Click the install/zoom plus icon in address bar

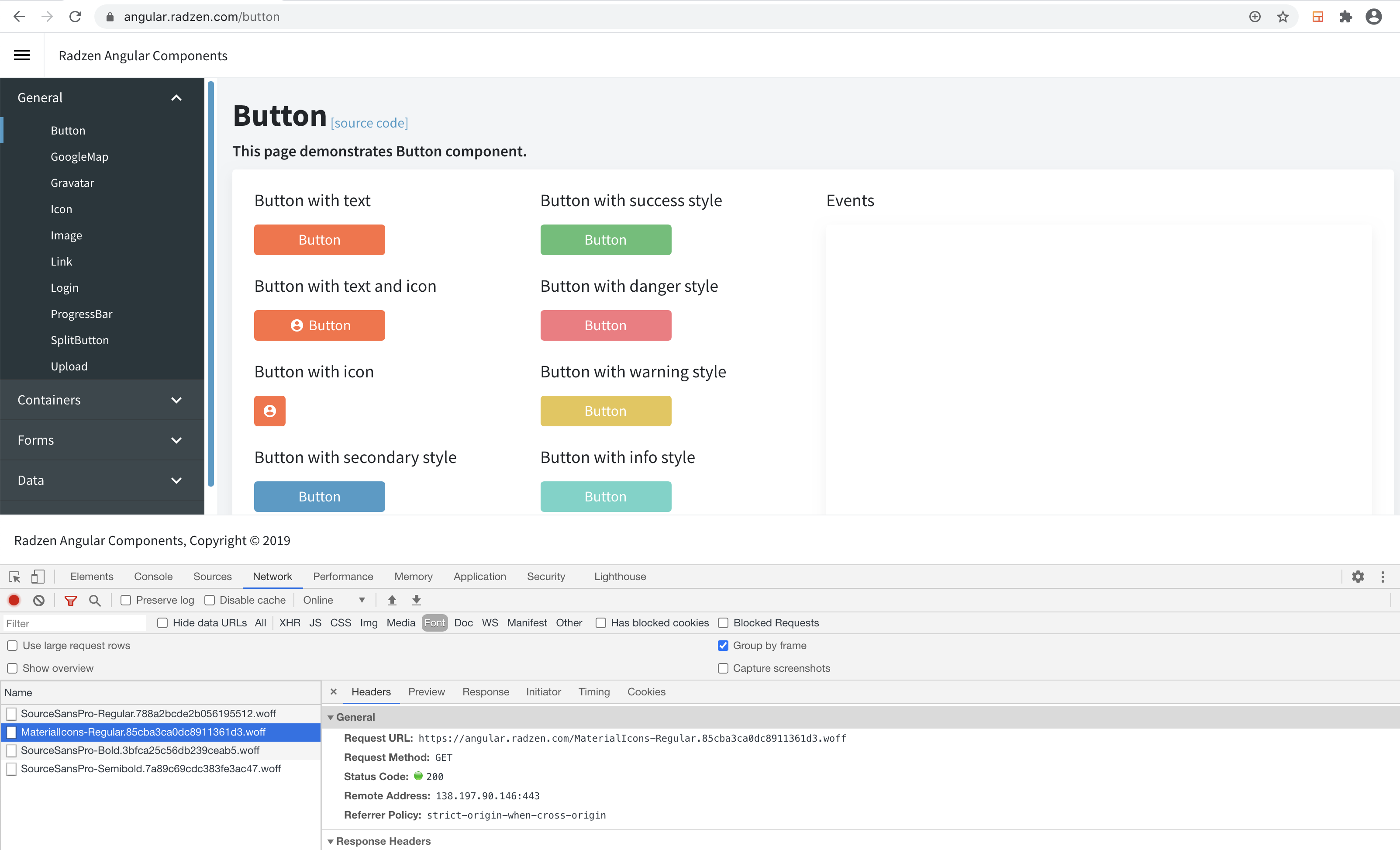pos(1255,17)
